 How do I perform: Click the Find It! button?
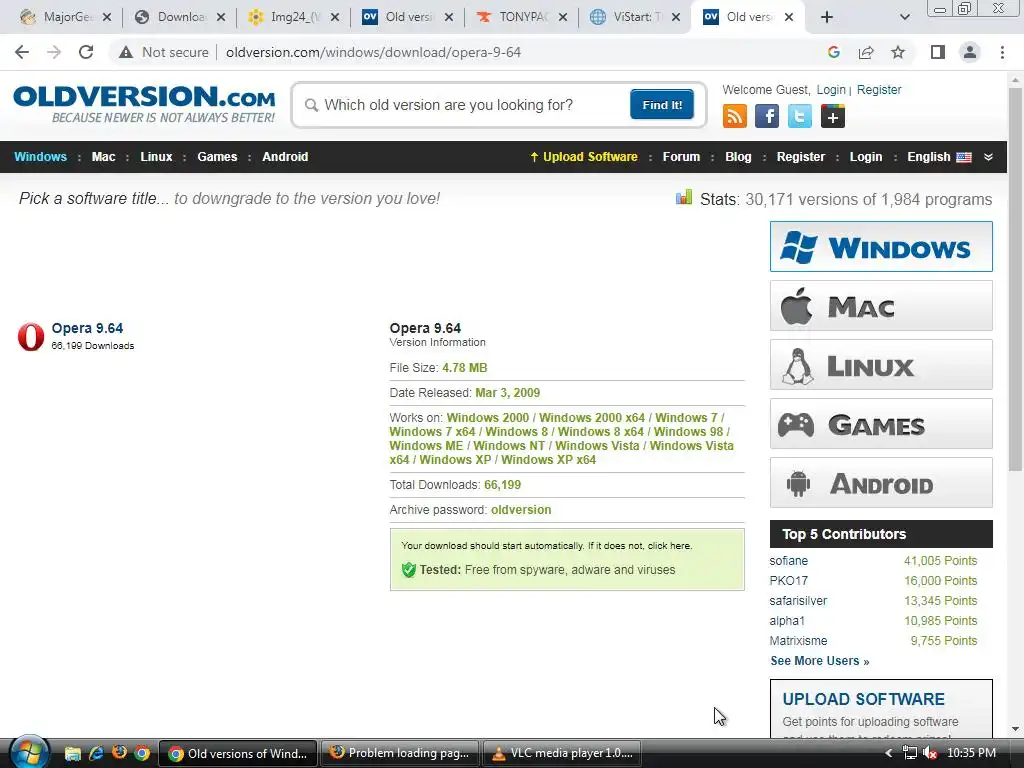(662, 104)
